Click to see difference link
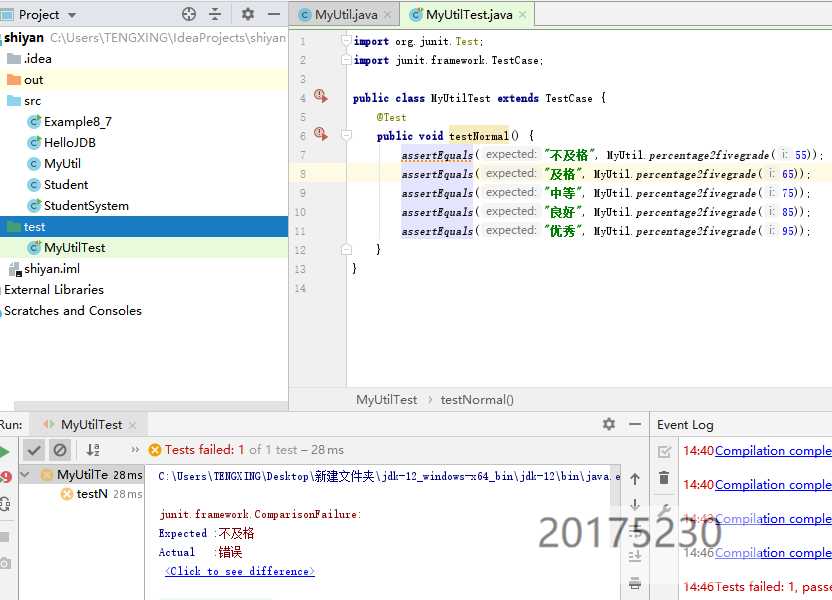This screenshot has height=600, width=832. pyautogui.click(x=240, y=571)
